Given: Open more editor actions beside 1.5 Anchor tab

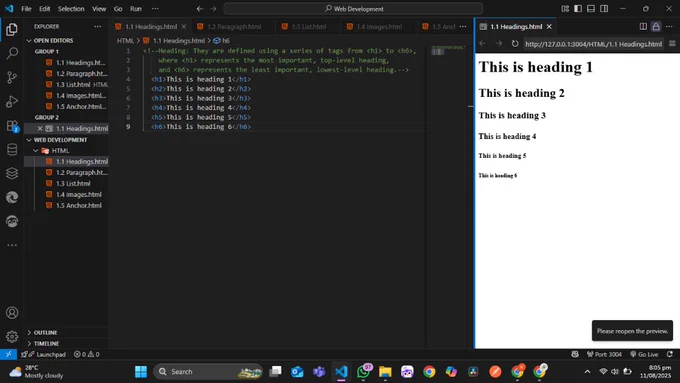Looking at the screenshot, I should pos(463,26).
